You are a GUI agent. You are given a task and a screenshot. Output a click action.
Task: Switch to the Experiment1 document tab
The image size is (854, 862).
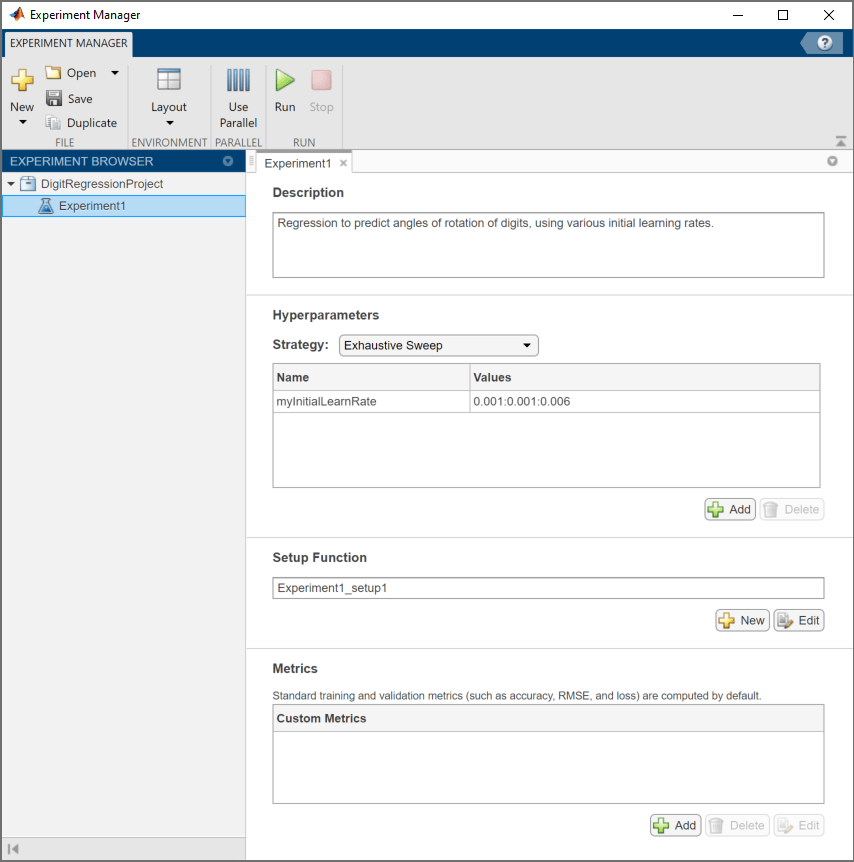(297, 163)
